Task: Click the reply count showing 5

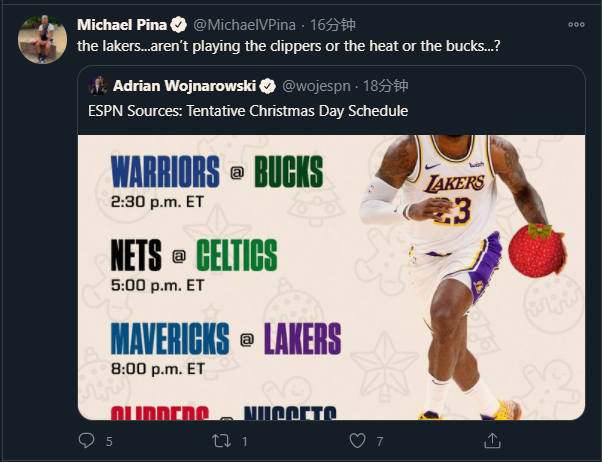Action: tap(109, 441)
